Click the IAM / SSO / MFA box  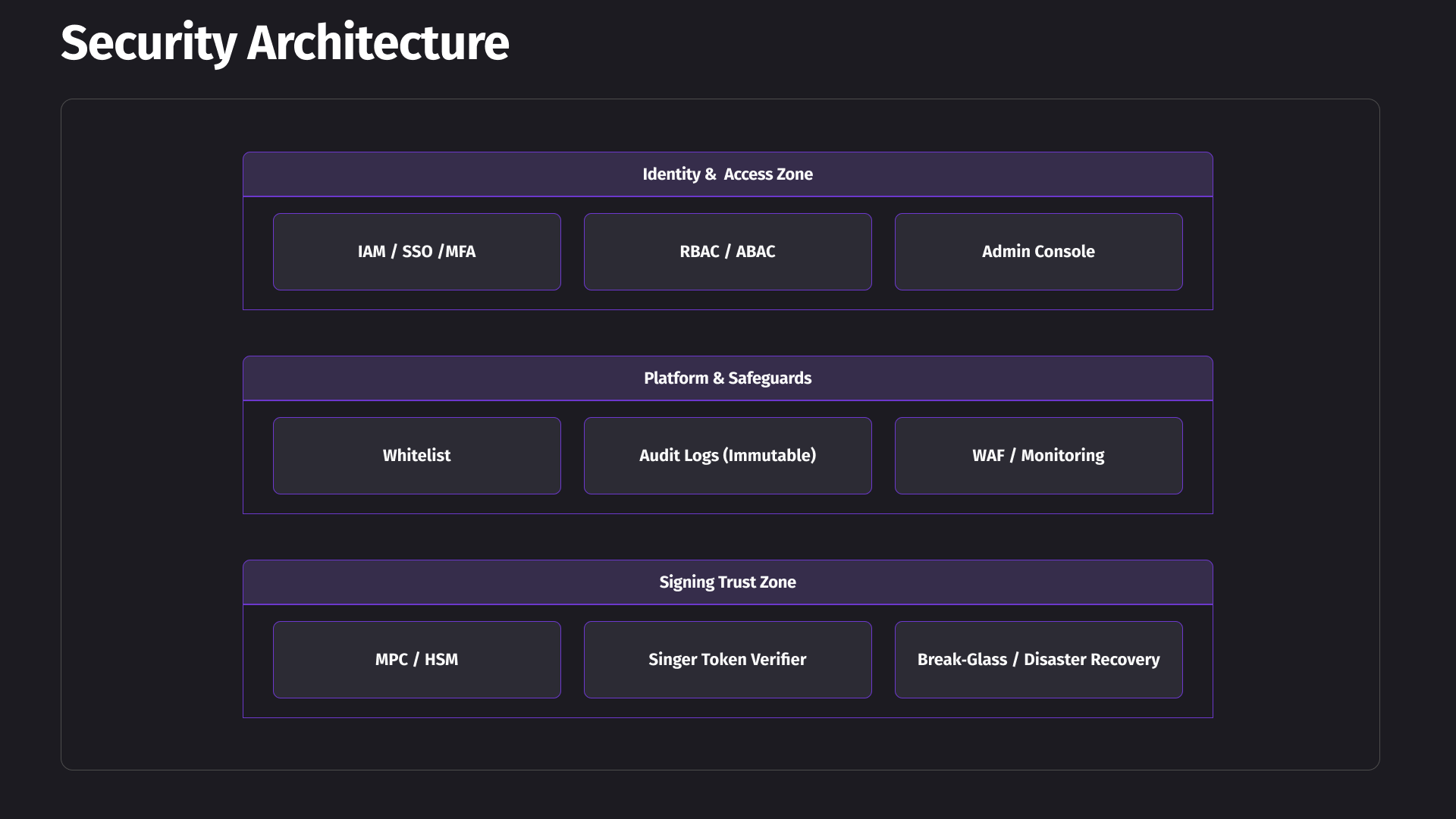point(416,252)
